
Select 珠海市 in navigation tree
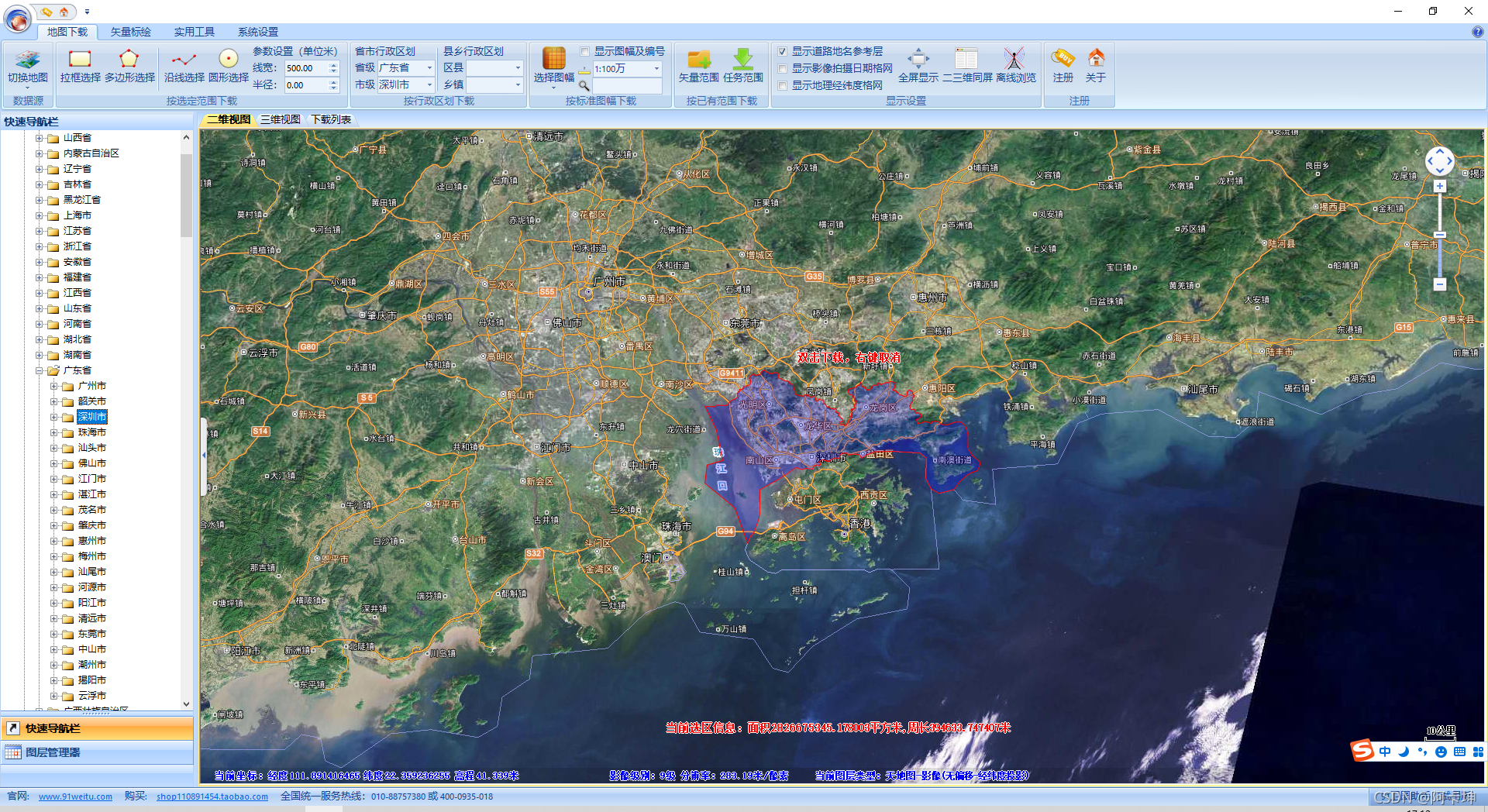coord(91,432)
